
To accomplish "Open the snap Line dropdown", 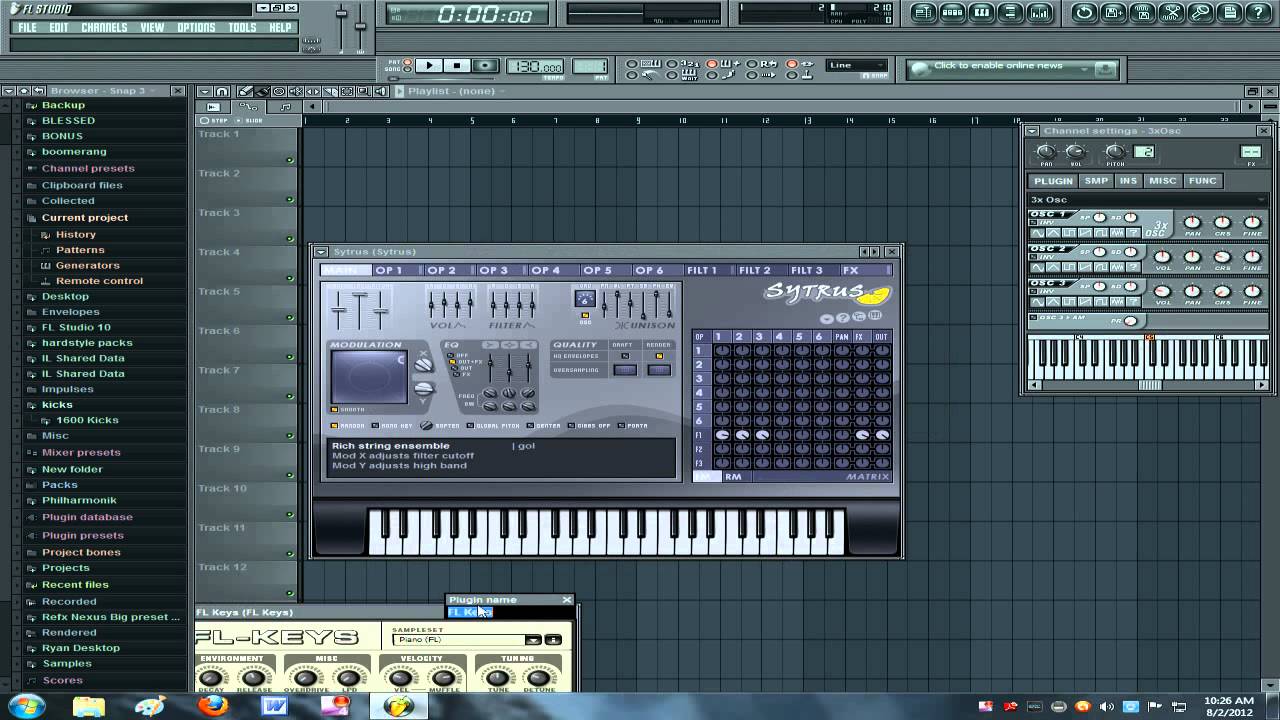I will pos(856,65).
